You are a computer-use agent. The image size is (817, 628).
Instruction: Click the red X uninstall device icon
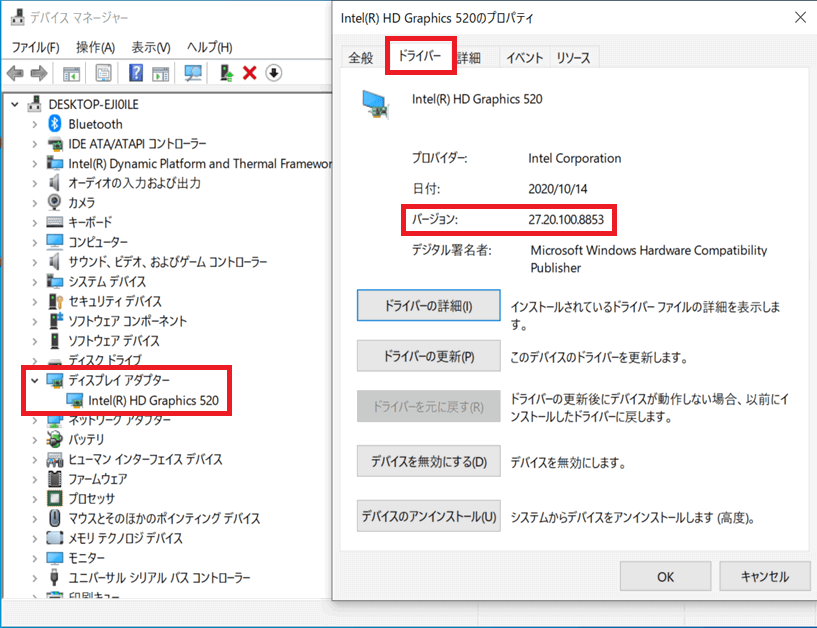[250, 73]
